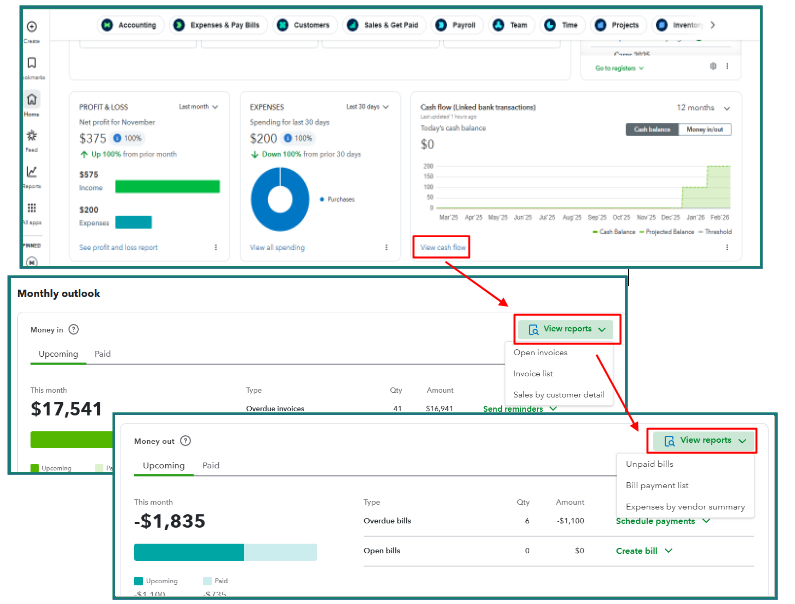Select Unpaid bills from the reports menu
Viewport: 795px width, 604px height.
[649, 464]
